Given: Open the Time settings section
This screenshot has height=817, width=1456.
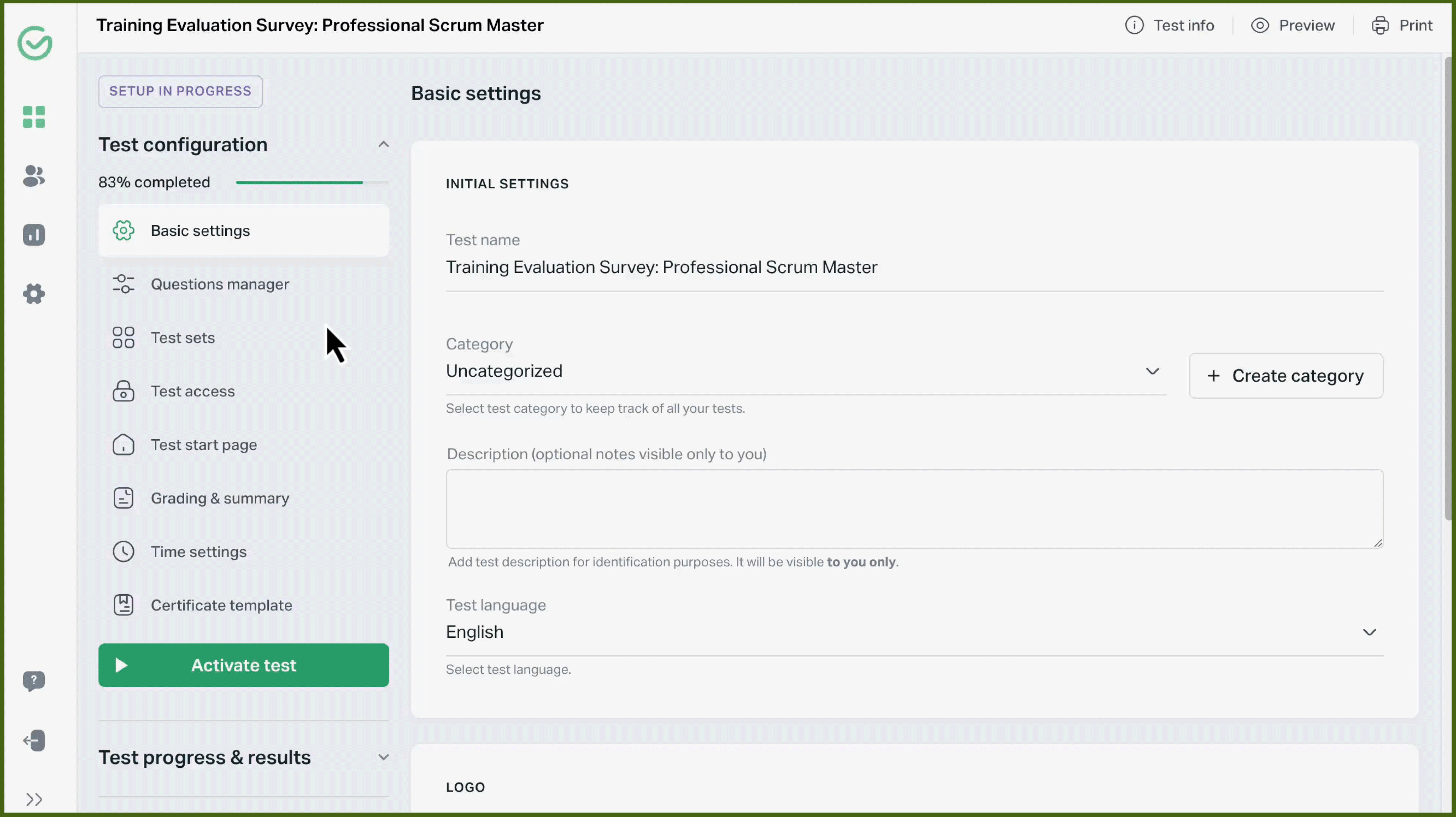Looking at the screenshot, I should tap(199, 552).
